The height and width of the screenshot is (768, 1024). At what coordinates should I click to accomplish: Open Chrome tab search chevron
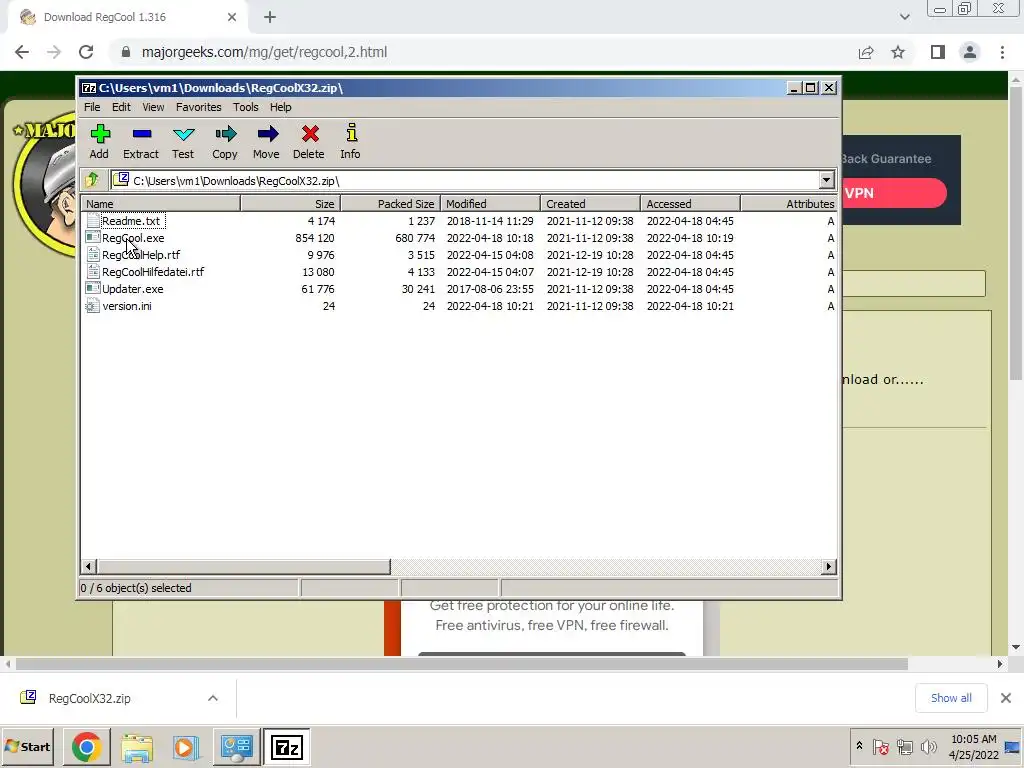coord(904,17)
